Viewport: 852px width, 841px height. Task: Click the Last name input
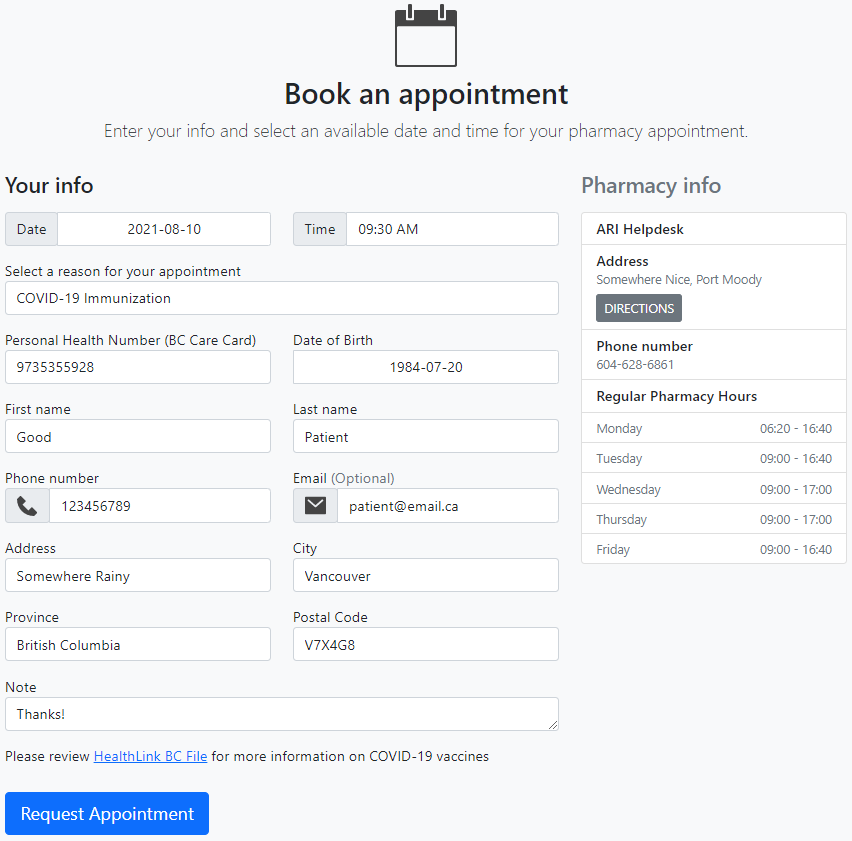tap(426, 436)
